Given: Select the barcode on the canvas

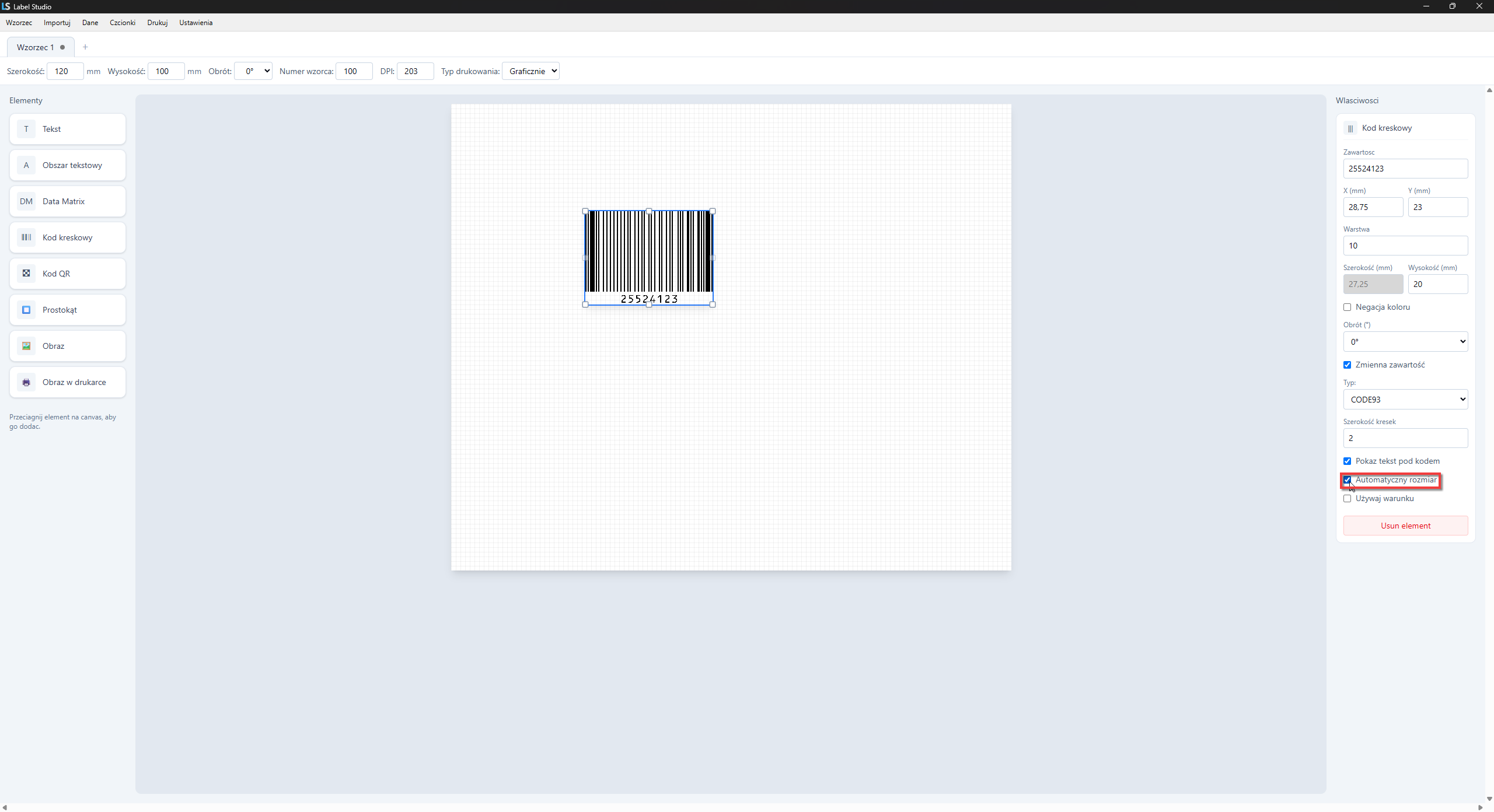Looking at the screenshot, I should coord(649,257).
